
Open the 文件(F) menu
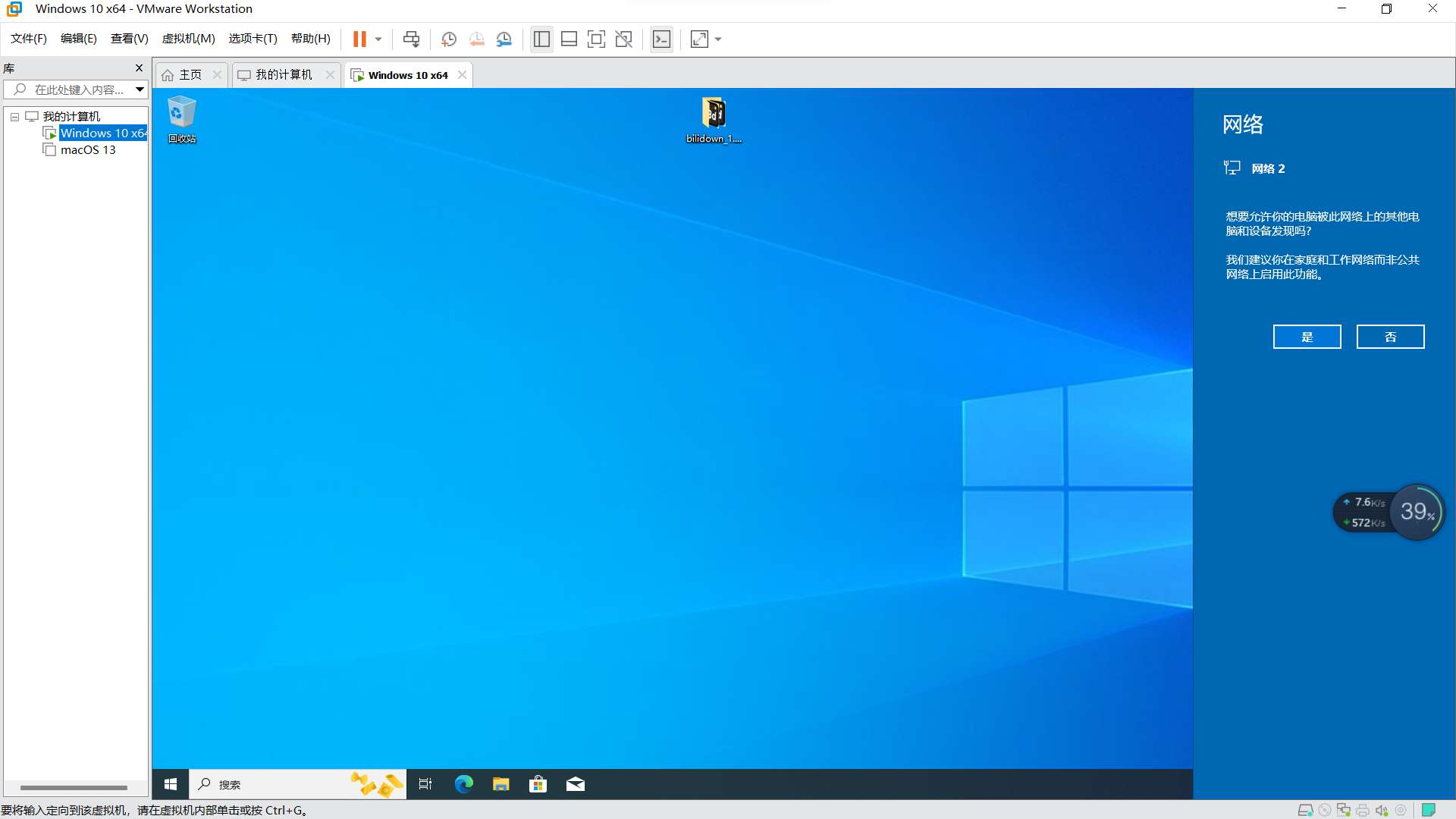click(29, 39)
